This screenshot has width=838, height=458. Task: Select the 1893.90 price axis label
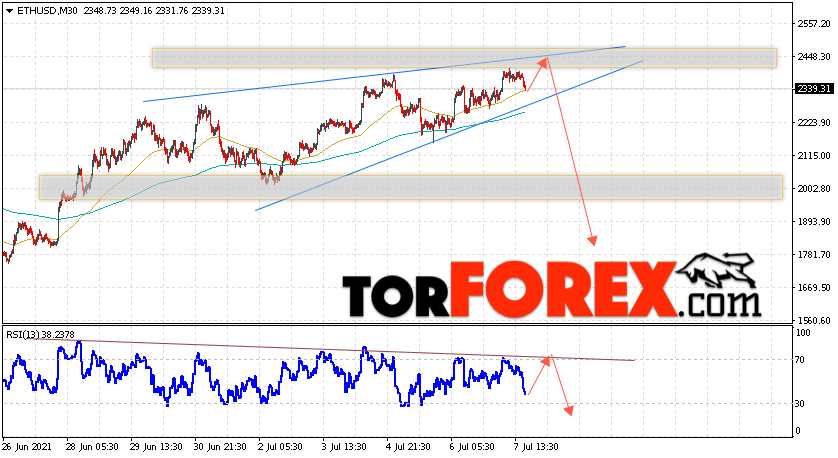pyautogui.click(x=813, y=221)
